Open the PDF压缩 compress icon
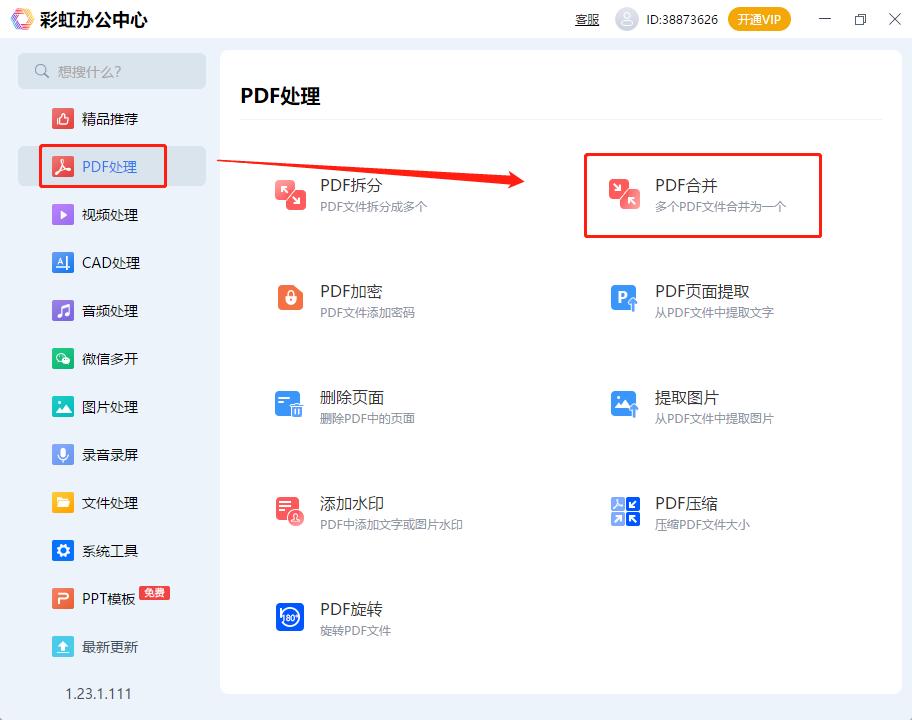This screenshot has height=720, width=912. [x=625, y=511]
